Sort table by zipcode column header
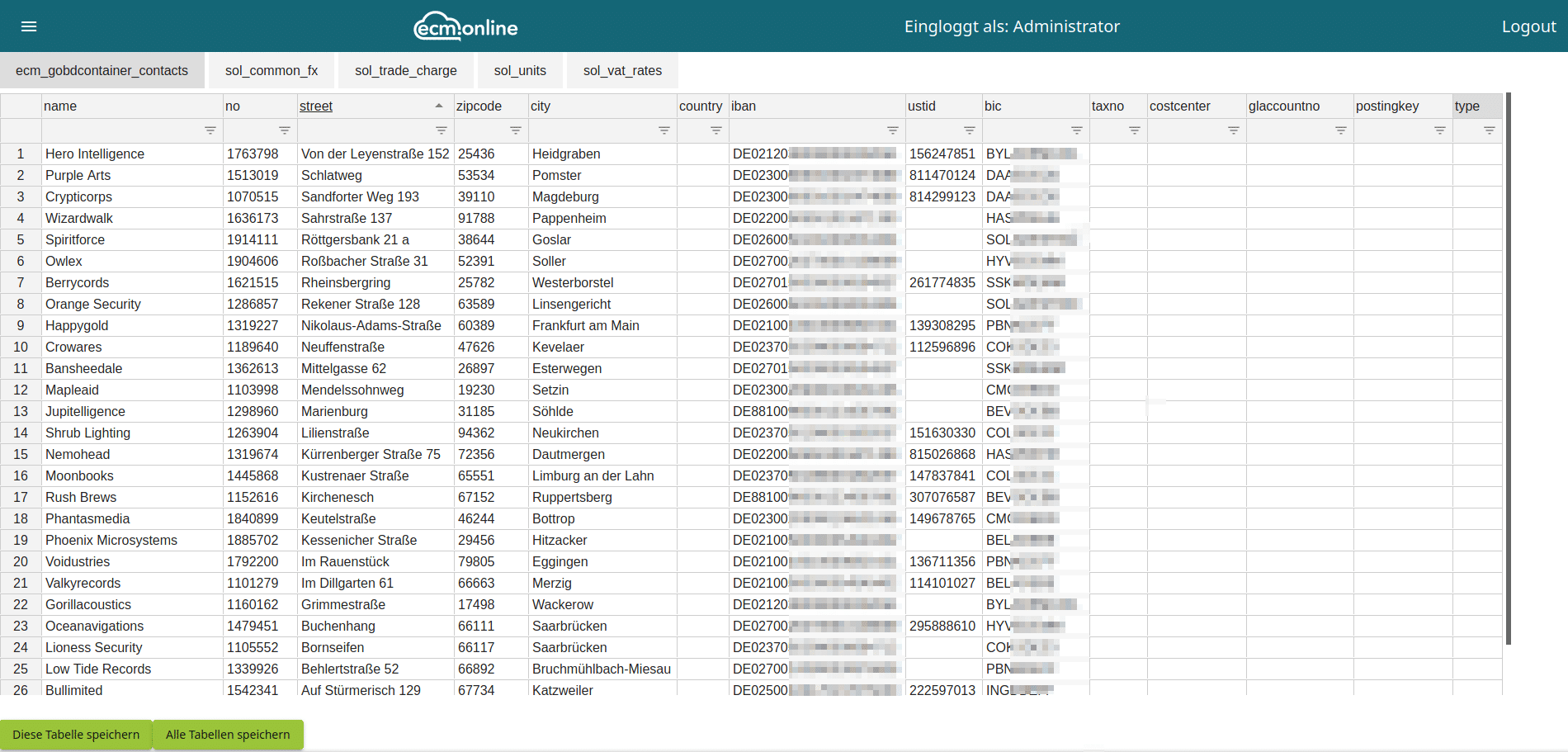The image size is (1568, 752). (x=479, y=106)
